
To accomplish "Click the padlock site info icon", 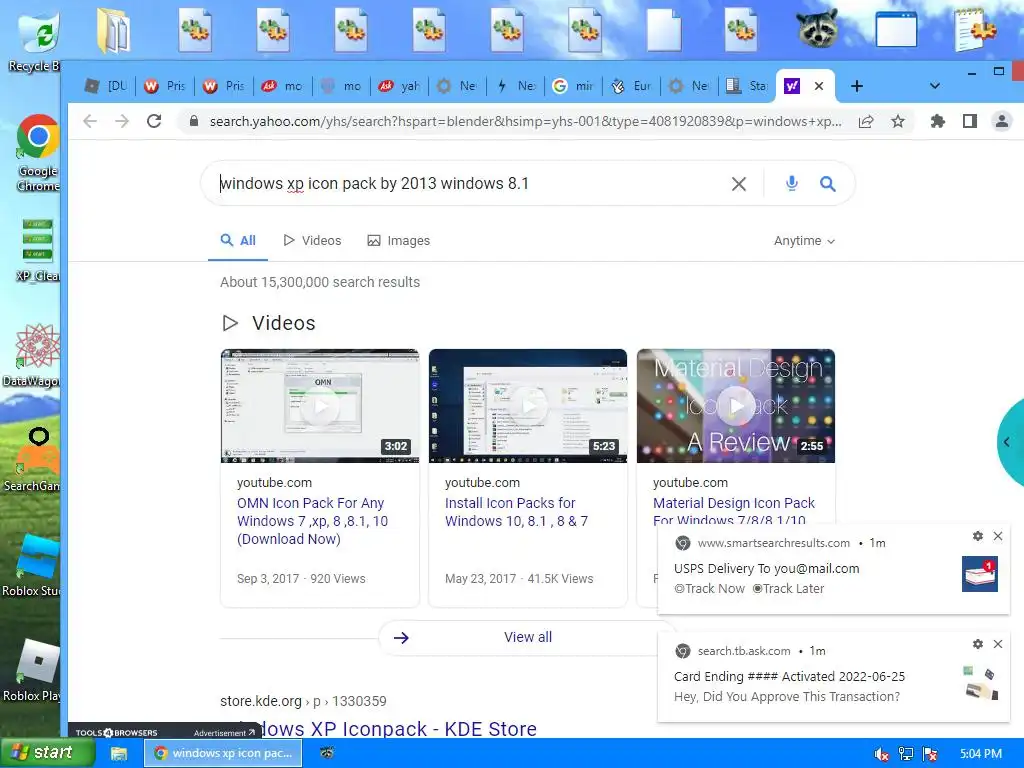I will (193, 121).
